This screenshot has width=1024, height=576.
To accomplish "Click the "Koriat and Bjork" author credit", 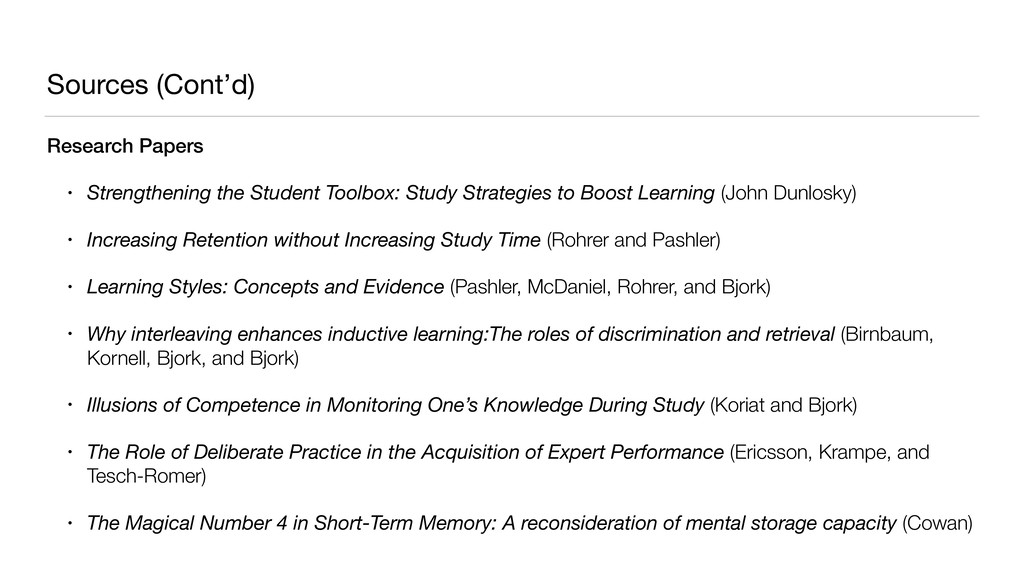I will pos(783,405).
